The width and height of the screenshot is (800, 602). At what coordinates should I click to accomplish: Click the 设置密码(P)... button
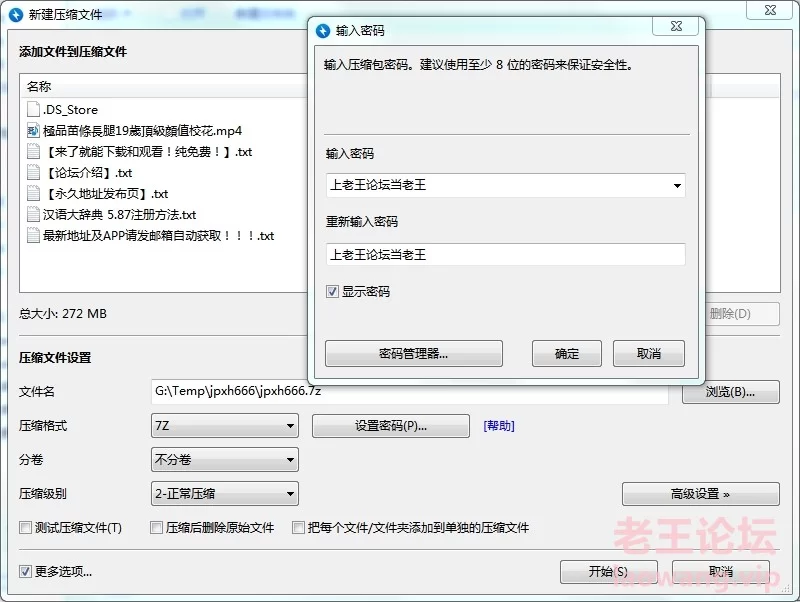point(391,425)
